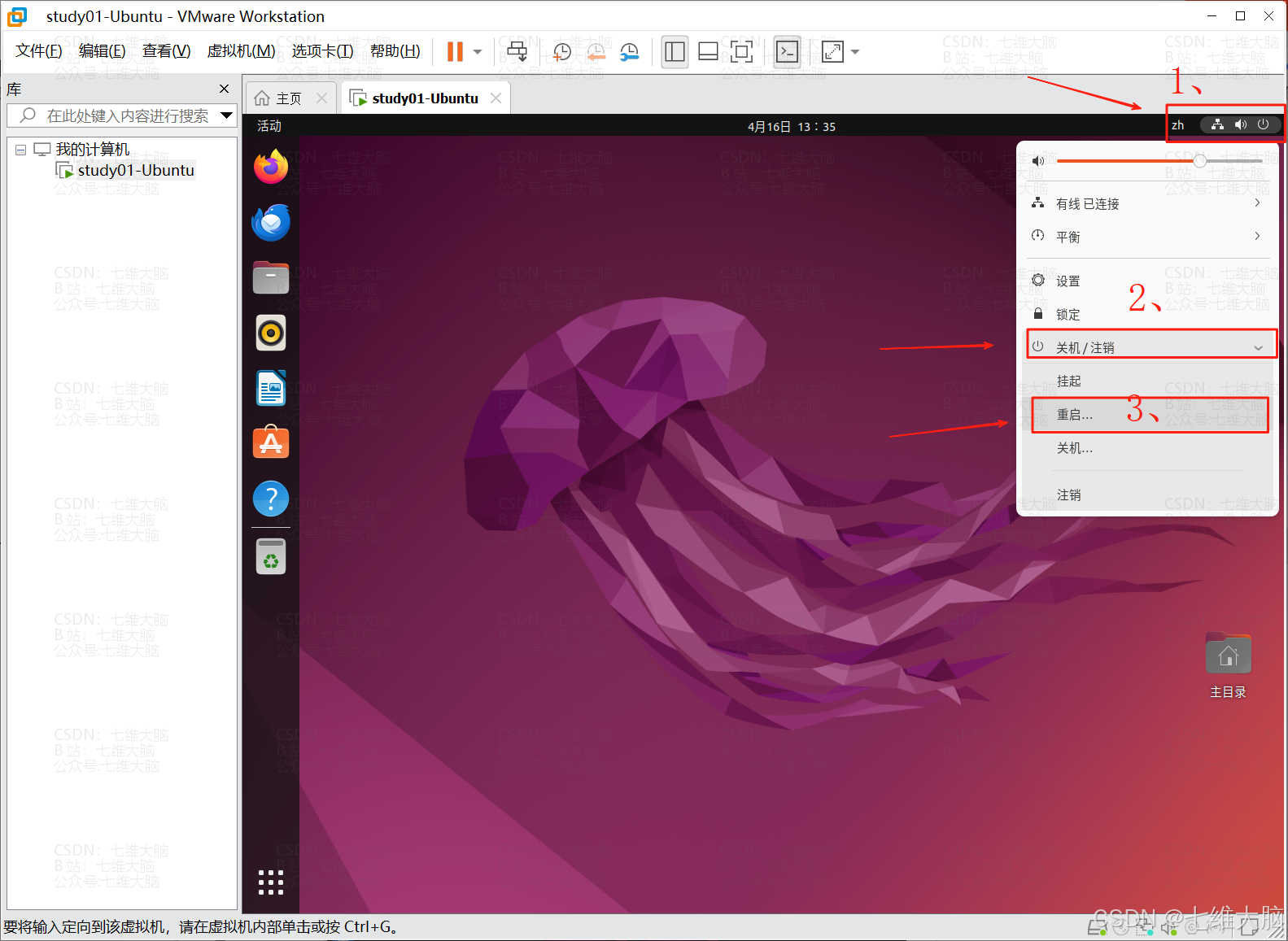Send Ctrl+Alt+Del to the virtual machine
Image resolution: width=1288 pixels, height=941 pixels.
(517, 52)
